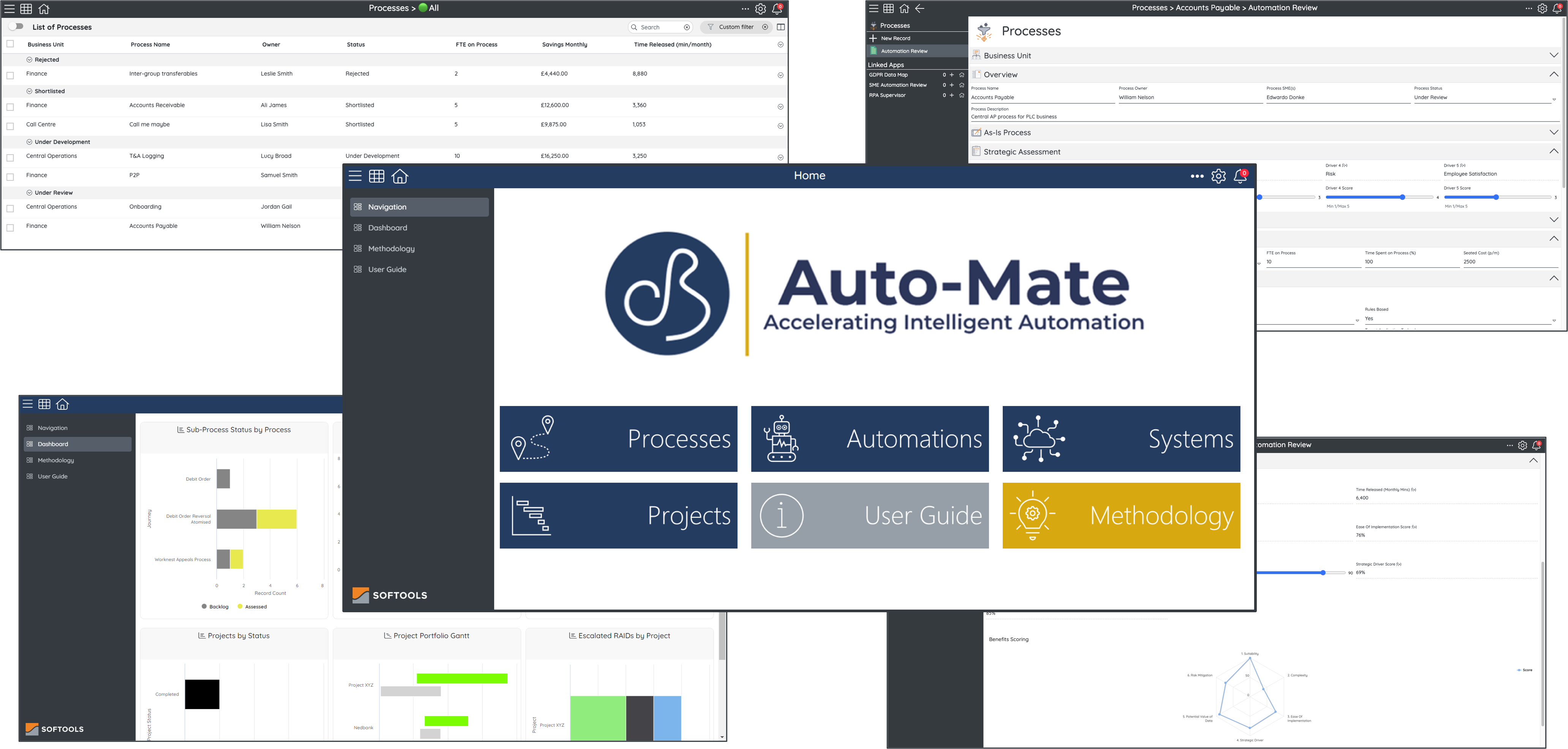Tick checkbox for Accounts Receivable row

pos(10,107)
